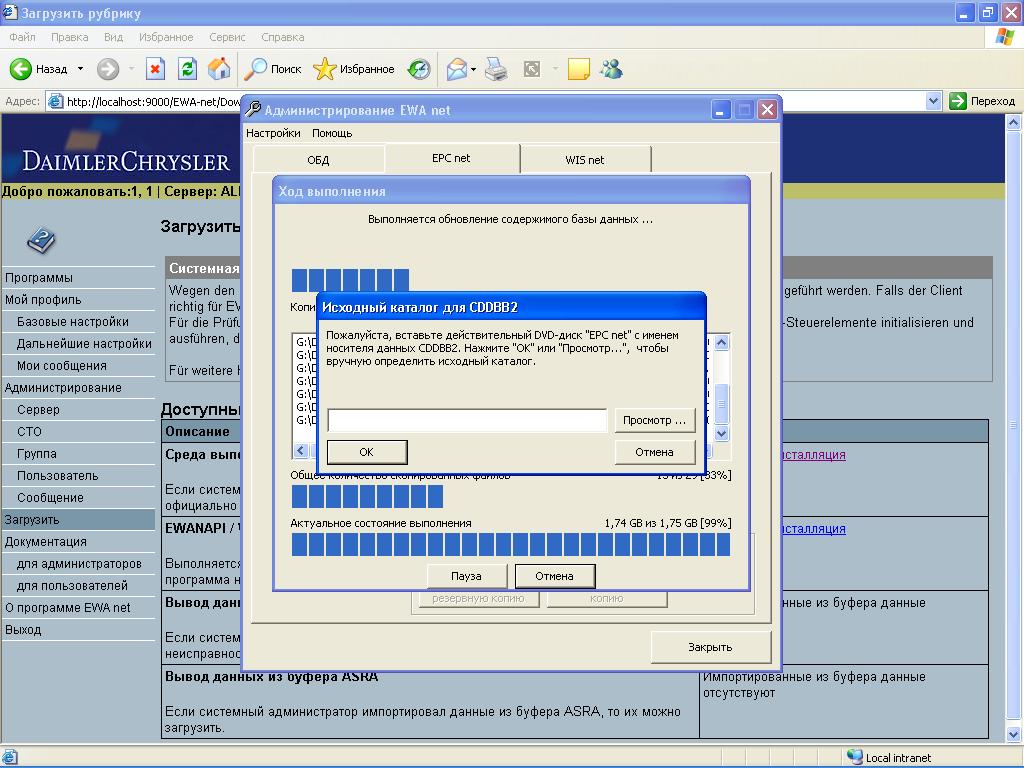1024x768 pixels.
Task: Open the Сервис menu
Action: pyautogui.click(x=227, y=37)
